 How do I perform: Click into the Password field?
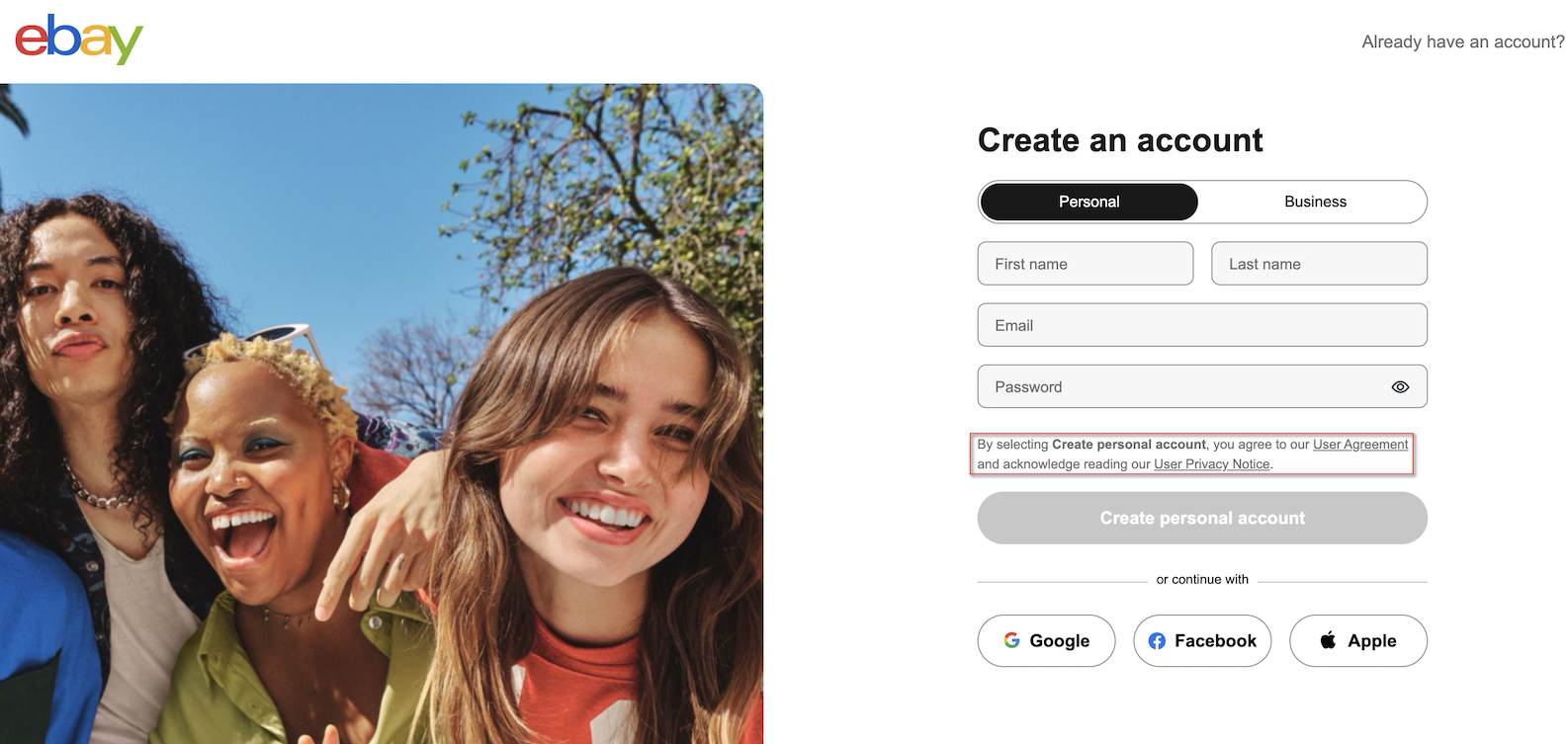point(1176,387)
